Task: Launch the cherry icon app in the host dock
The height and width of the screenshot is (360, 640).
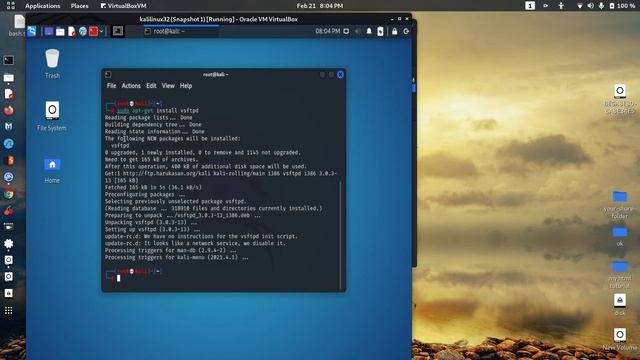Action: click(9, 211)
